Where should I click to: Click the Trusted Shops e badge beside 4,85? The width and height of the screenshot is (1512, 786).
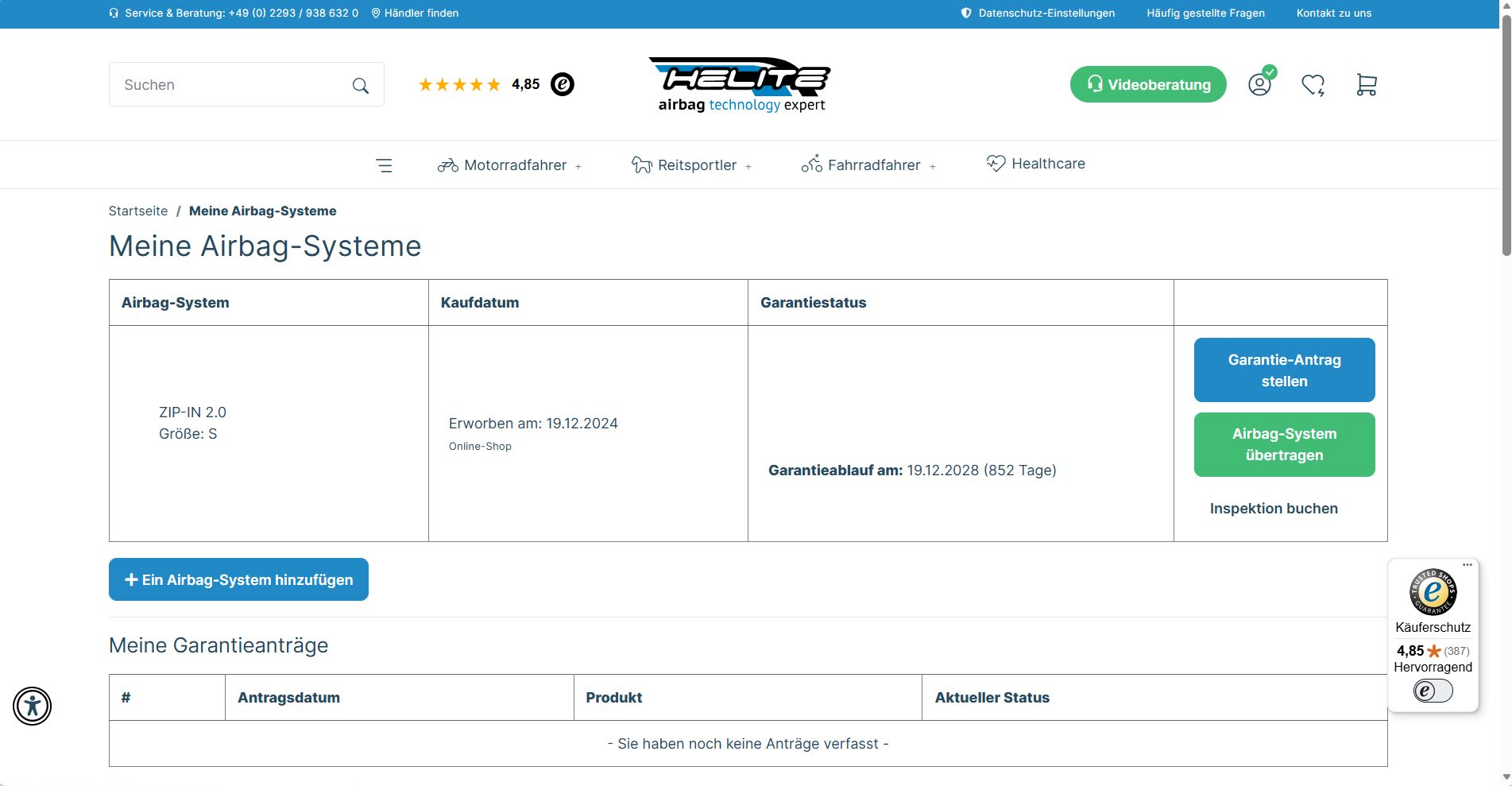click(x=563, y=84)
